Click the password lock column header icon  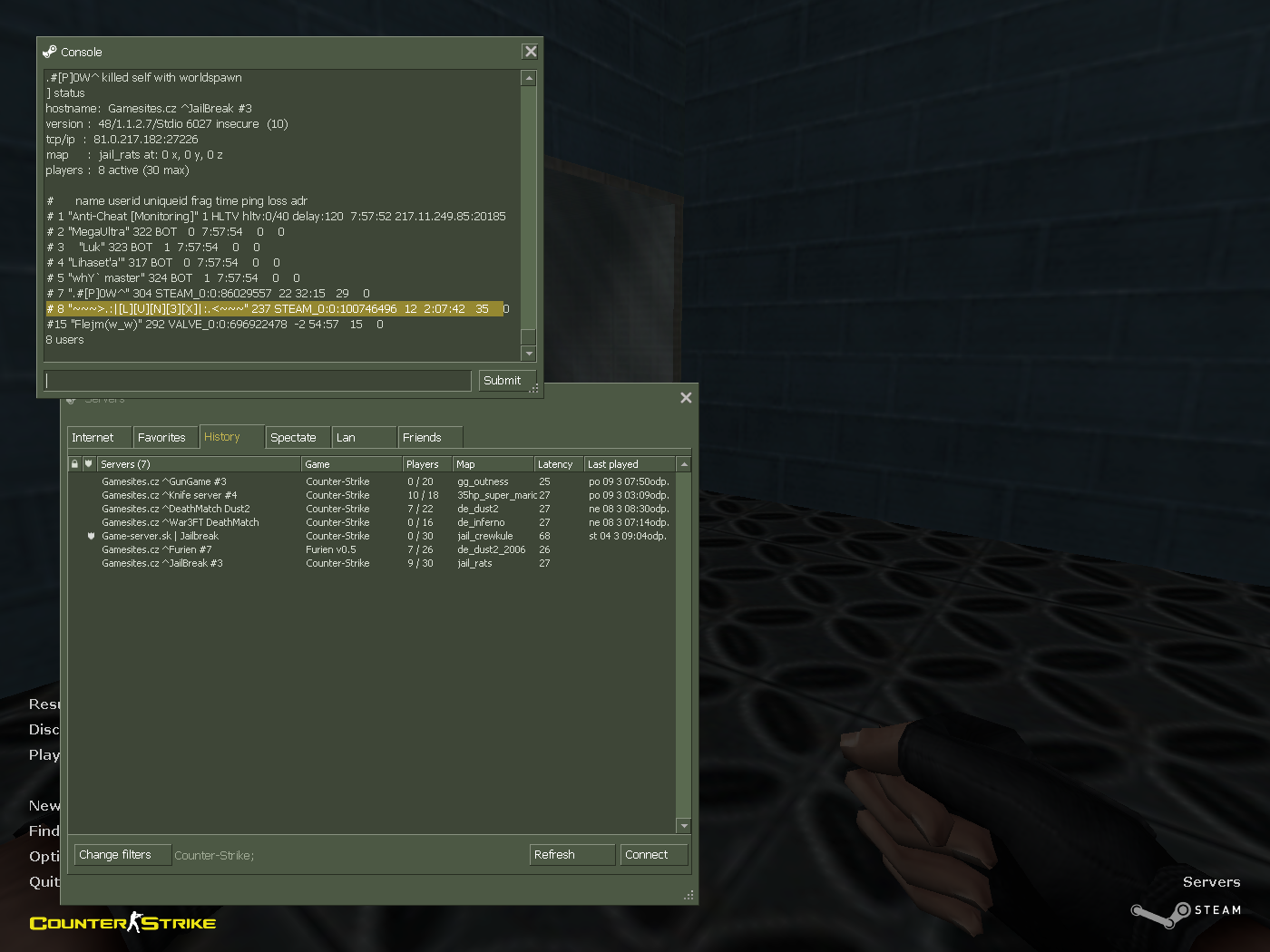[x=74, y=464]
